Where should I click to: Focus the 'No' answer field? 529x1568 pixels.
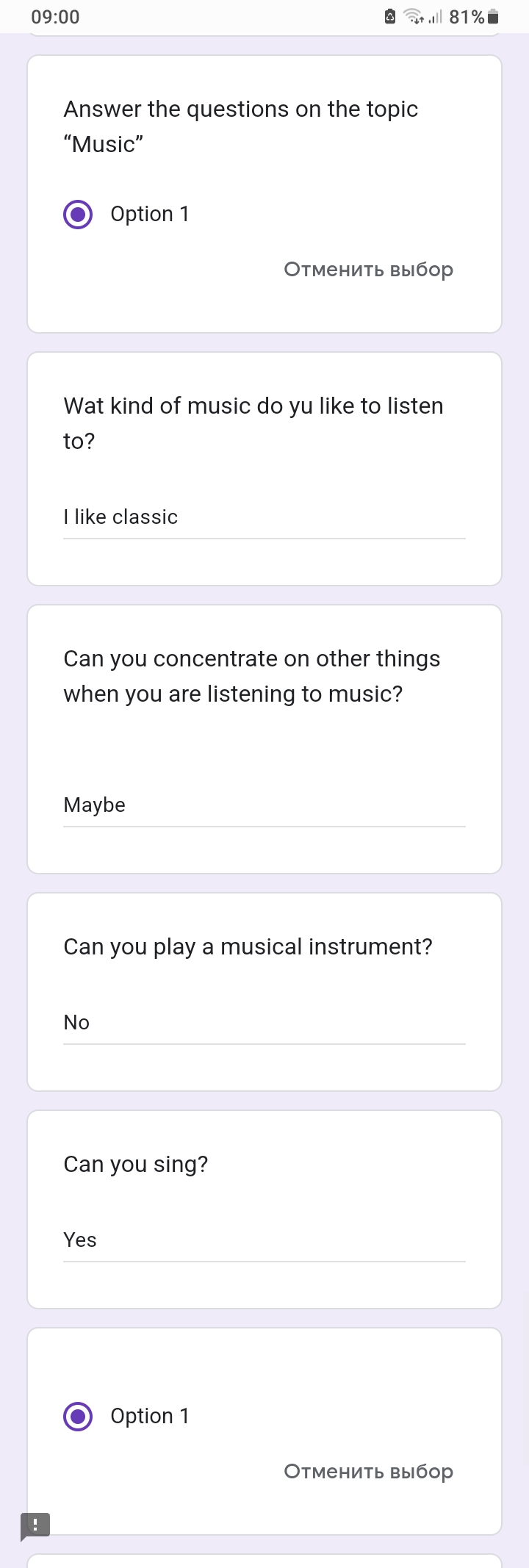pos(264,1023)
